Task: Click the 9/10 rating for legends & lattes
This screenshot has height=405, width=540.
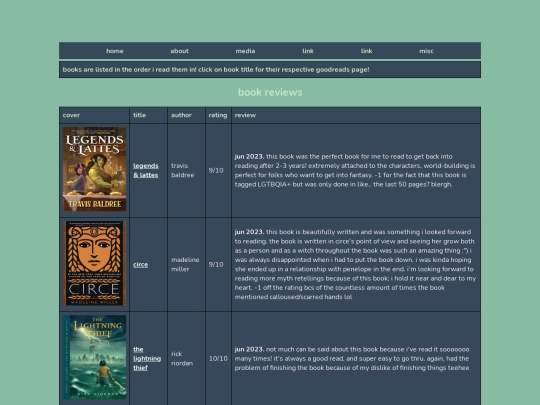Action: click(x=216, y=170)
